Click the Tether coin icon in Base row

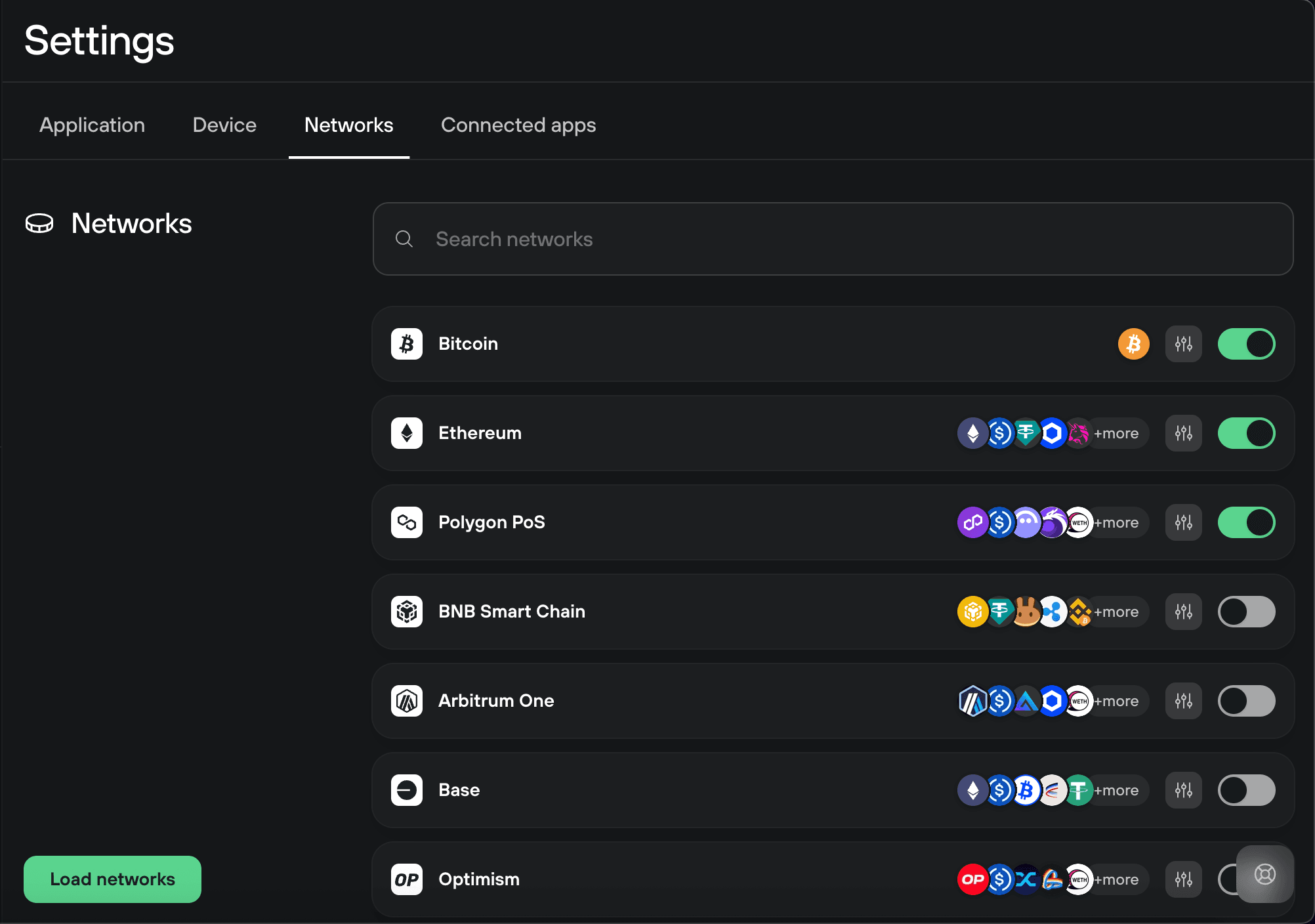[x=1078, y=790]
